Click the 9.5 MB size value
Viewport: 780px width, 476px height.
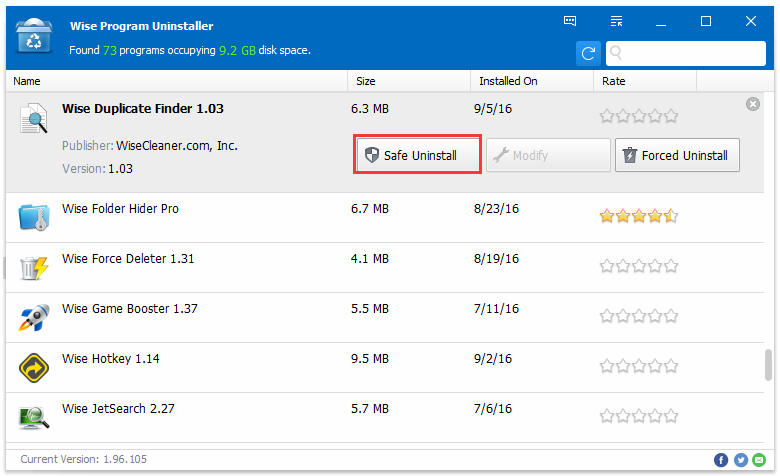pos(370,359)
